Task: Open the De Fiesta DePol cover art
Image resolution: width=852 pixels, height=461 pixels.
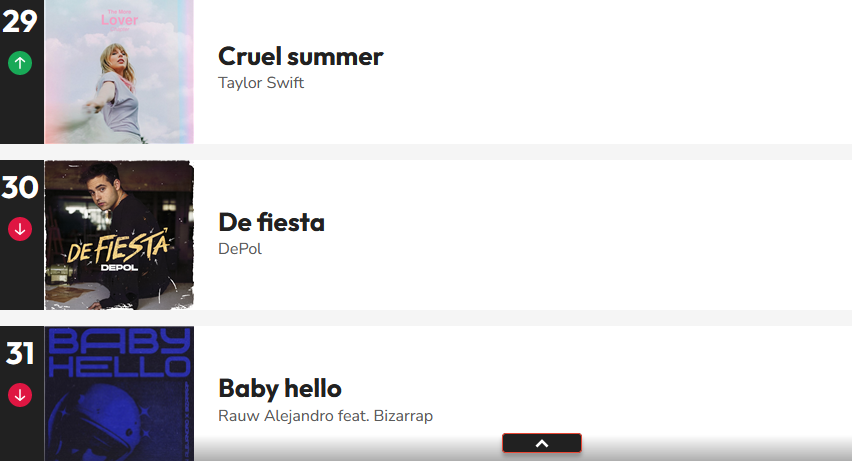Action: [x=119, y=235]
